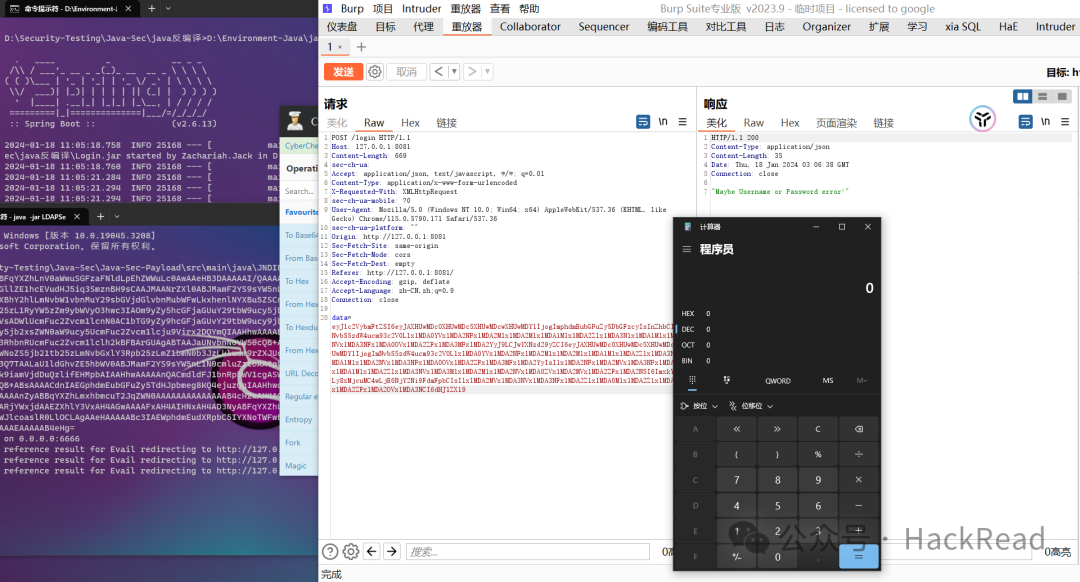Screen dimensions: 1080x582
Task: Open history dropdown beside the > arrow
Action: pyautogui.click(x=487, y=72)
